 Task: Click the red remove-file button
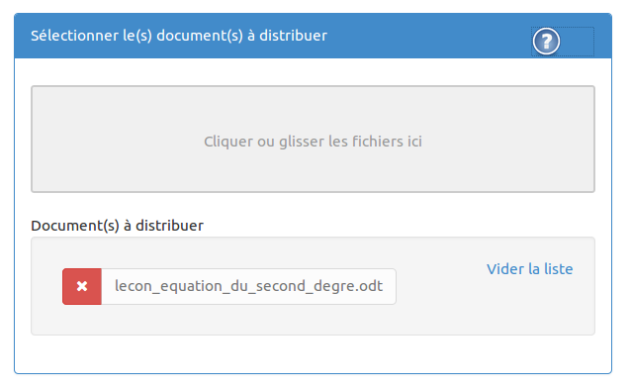point(82,286)
